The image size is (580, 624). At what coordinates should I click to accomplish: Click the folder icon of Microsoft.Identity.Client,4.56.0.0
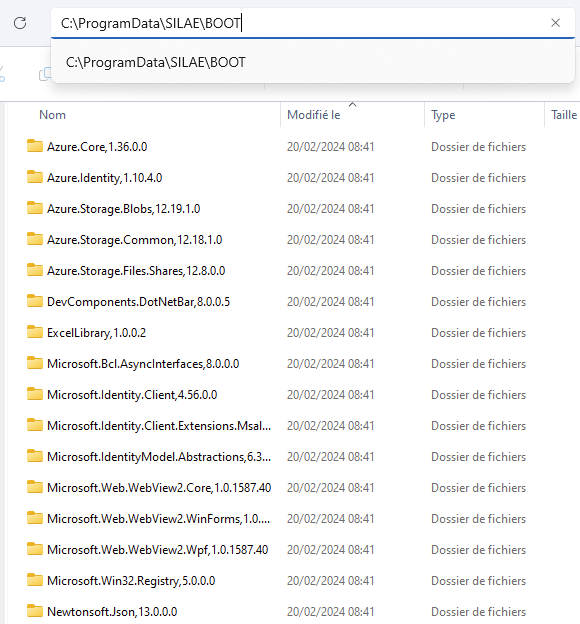(35, 394)
